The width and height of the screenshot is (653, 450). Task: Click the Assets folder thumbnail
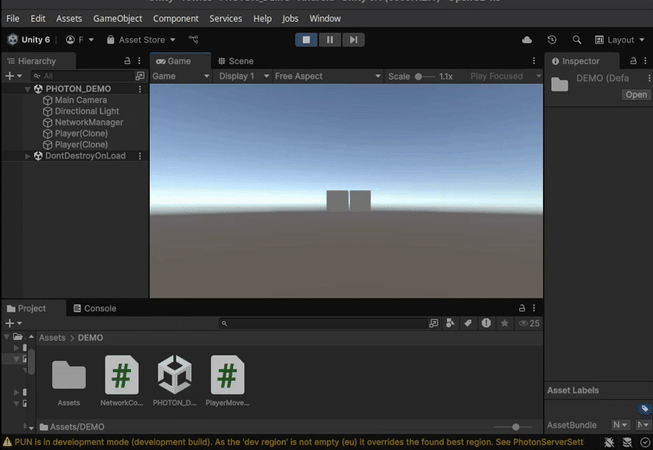pos(69,376)
